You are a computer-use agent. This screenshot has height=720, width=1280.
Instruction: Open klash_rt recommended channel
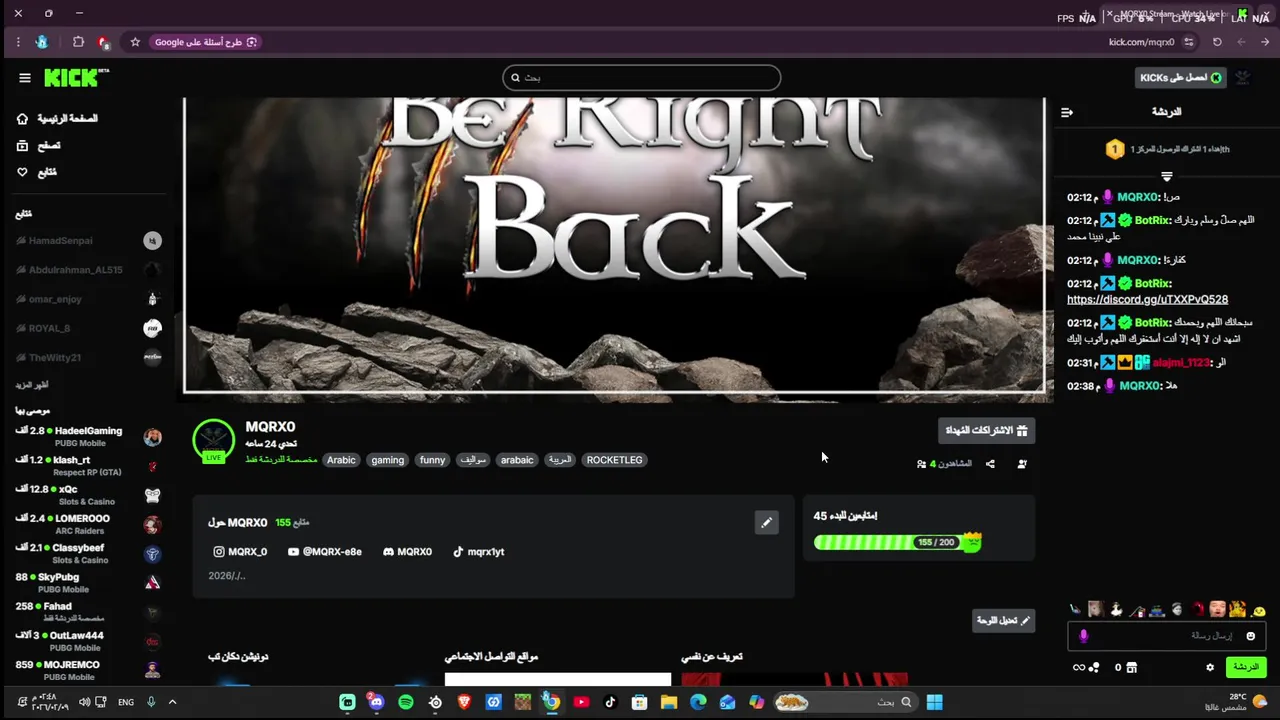[88, 466]
